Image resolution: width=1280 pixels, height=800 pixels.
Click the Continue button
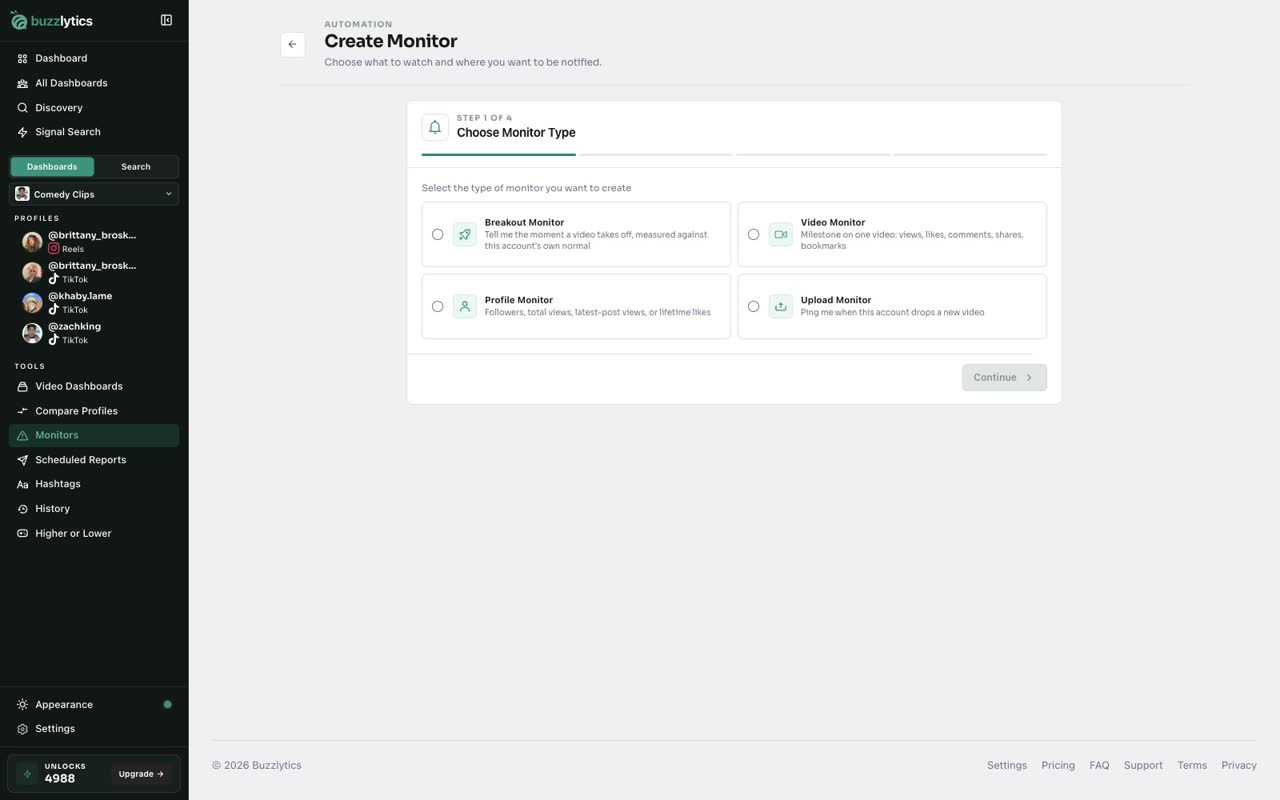click(x=1004, y=378)
